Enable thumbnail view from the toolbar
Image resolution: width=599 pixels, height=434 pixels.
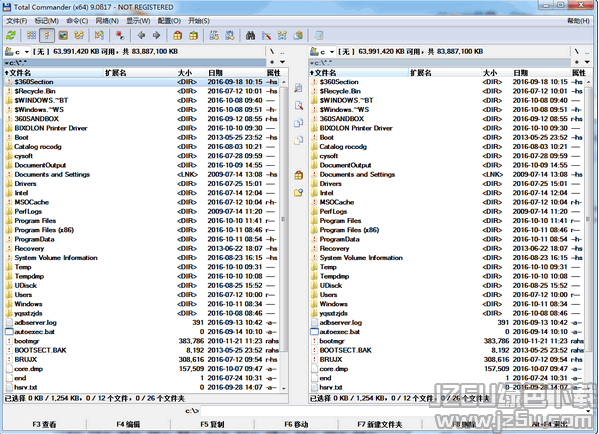coord(63,36)
